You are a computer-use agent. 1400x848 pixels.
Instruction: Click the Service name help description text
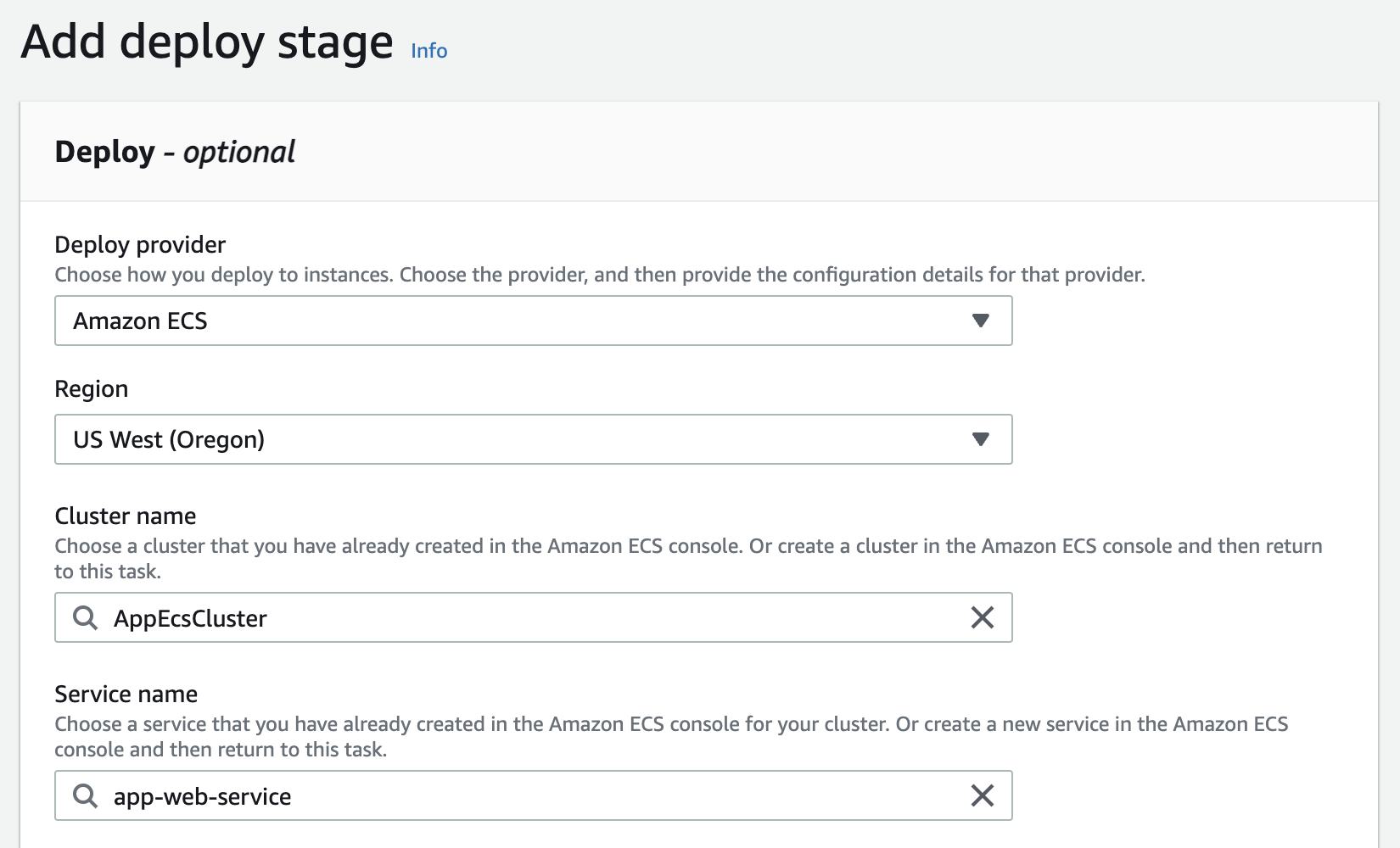tap(670, 725)
